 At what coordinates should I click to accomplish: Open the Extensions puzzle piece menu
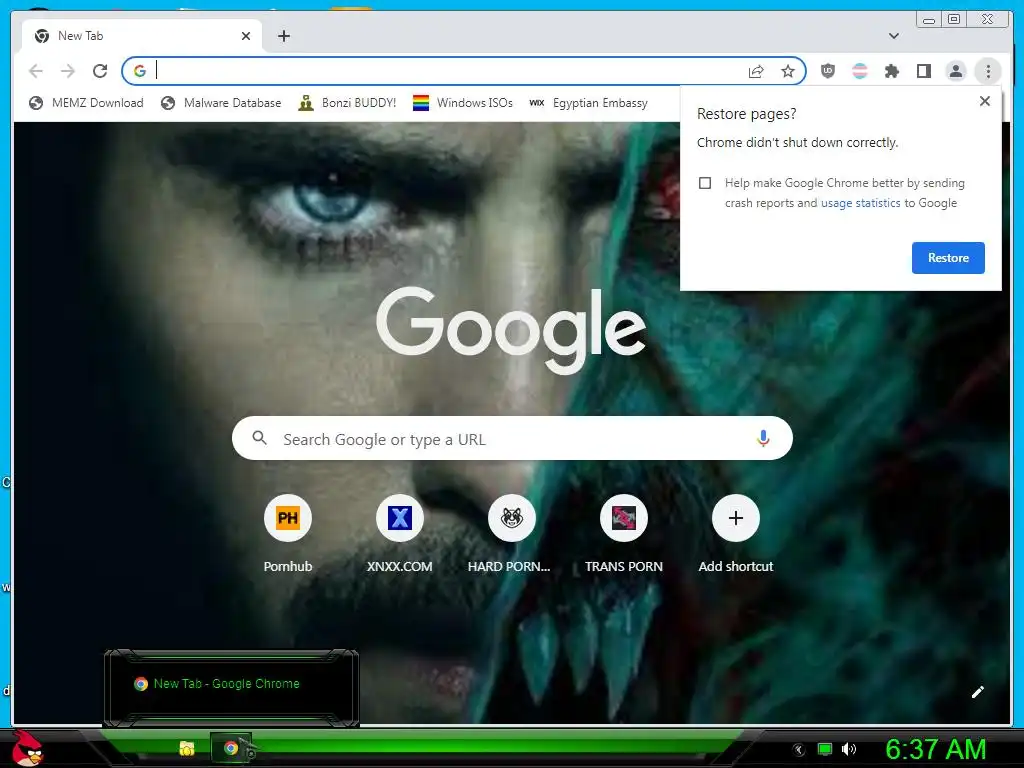point(892,71)
